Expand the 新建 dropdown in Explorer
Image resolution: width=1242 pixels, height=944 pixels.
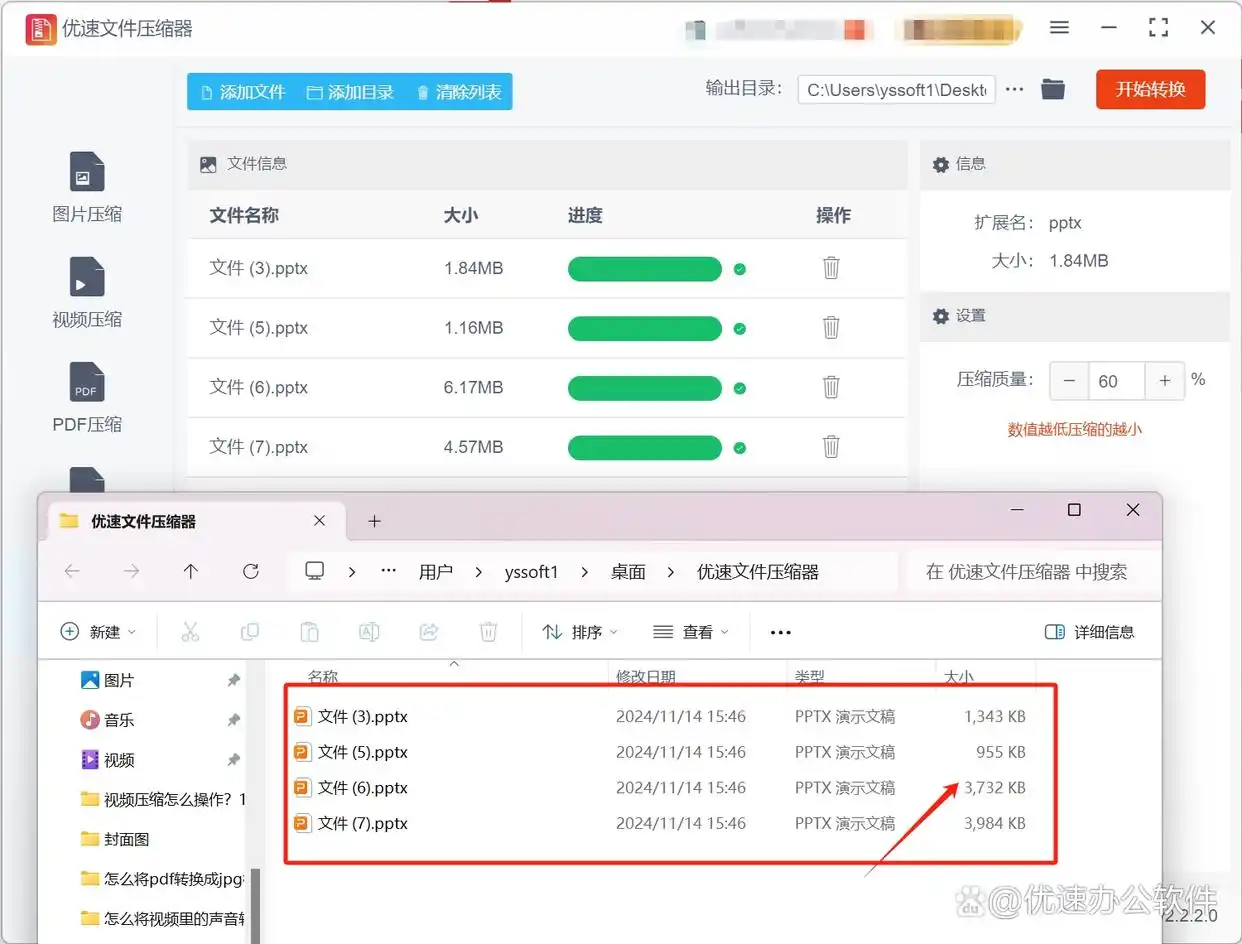99,631
